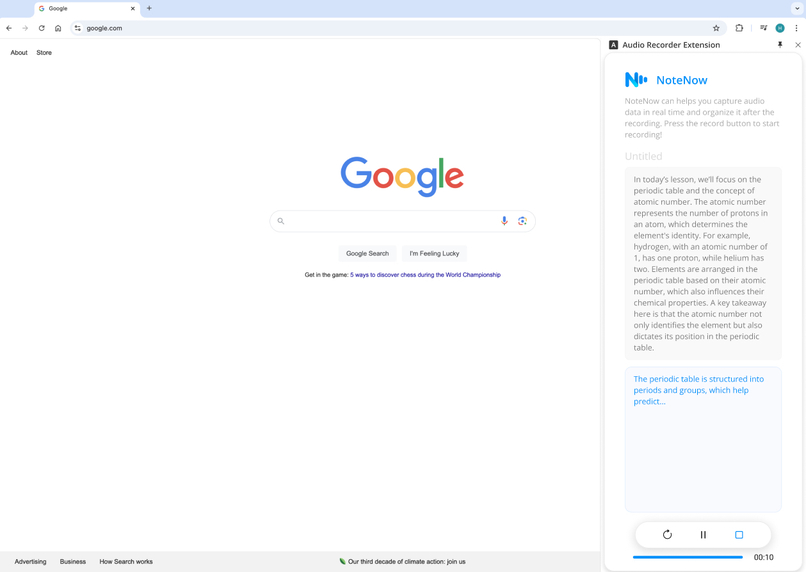Click the NoteNow title text
This screenshot has height=572, width=806.
click(682, 80)
